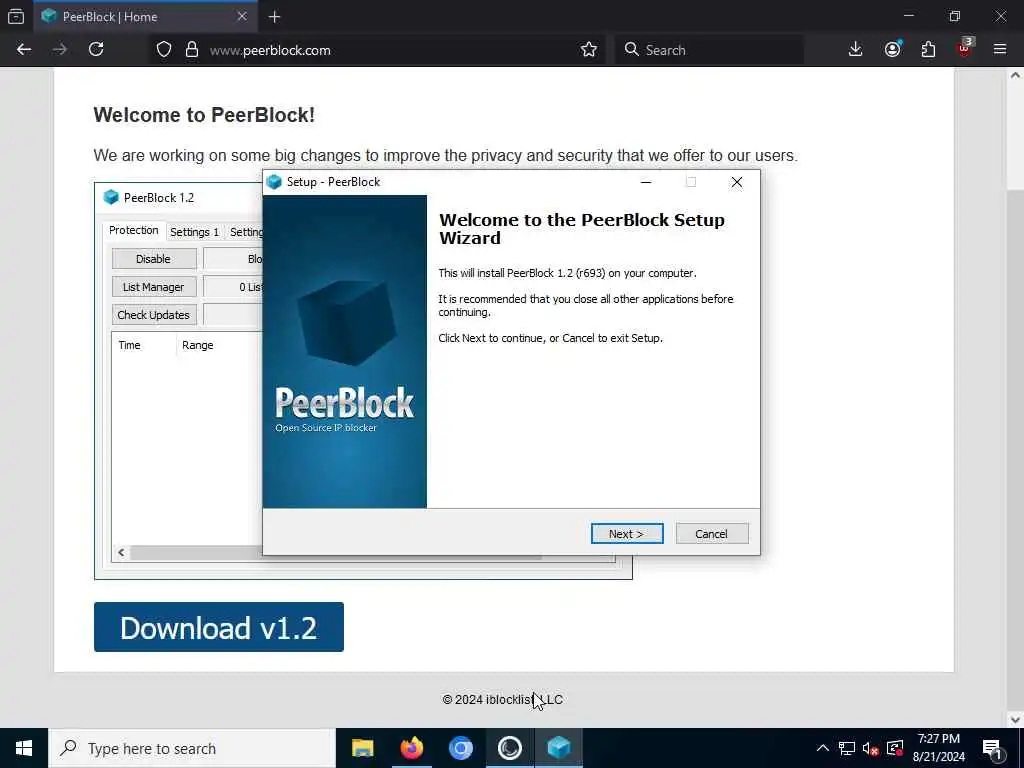
Task: Open the network tray icon
Action: click(x=847, y=748)
